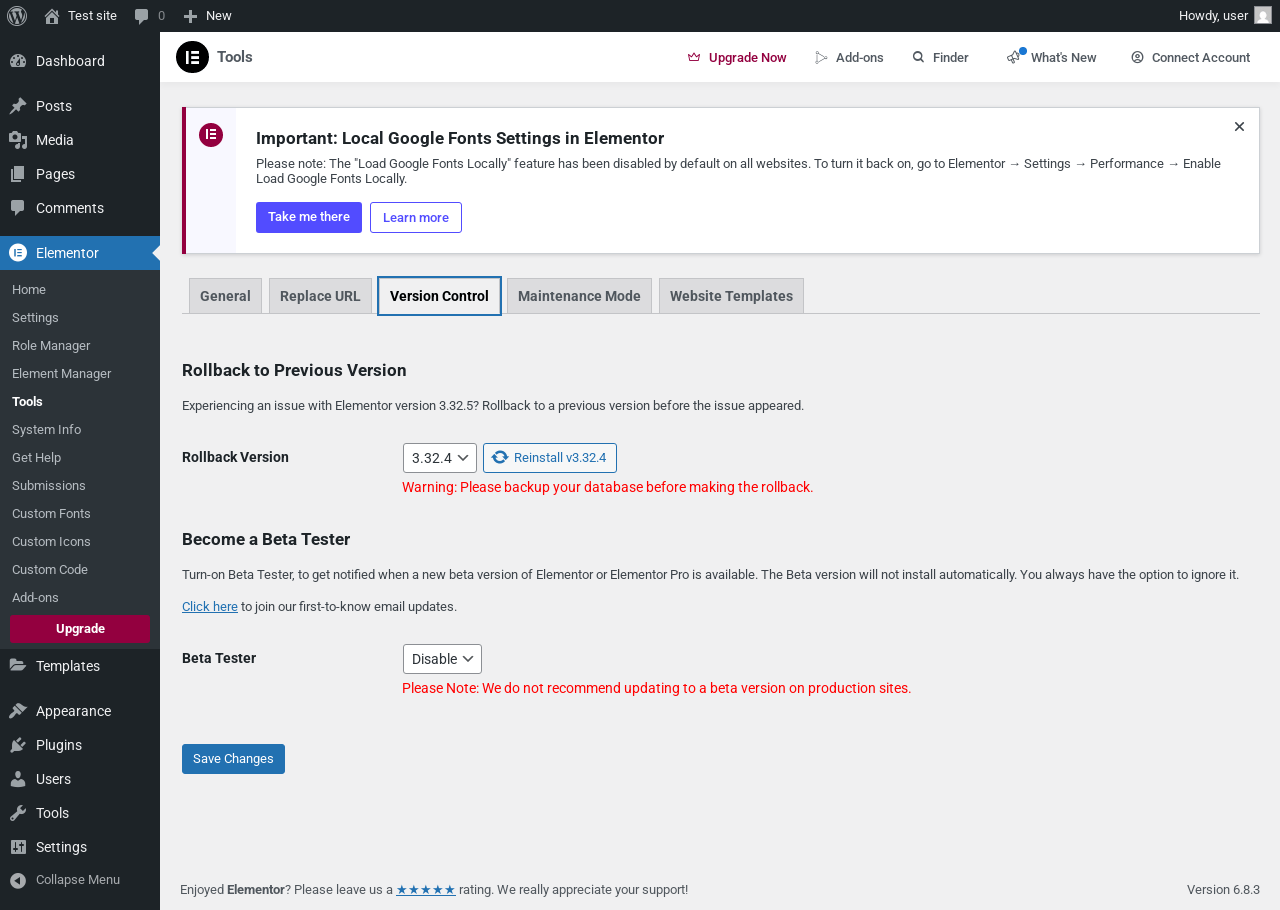
Task: Select the Version Control tab
Action: tap(439, 296)
